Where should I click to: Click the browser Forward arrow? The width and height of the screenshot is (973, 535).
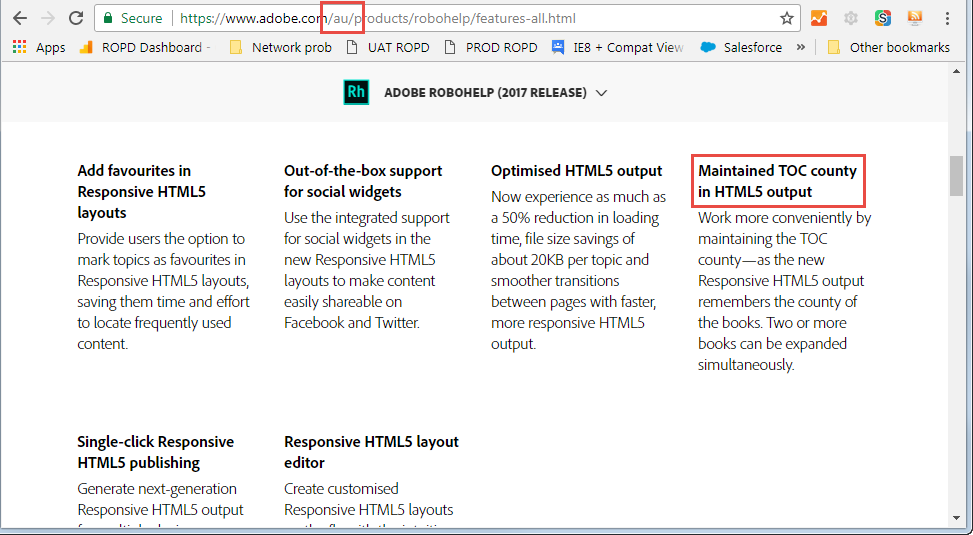tap(48, 18)
